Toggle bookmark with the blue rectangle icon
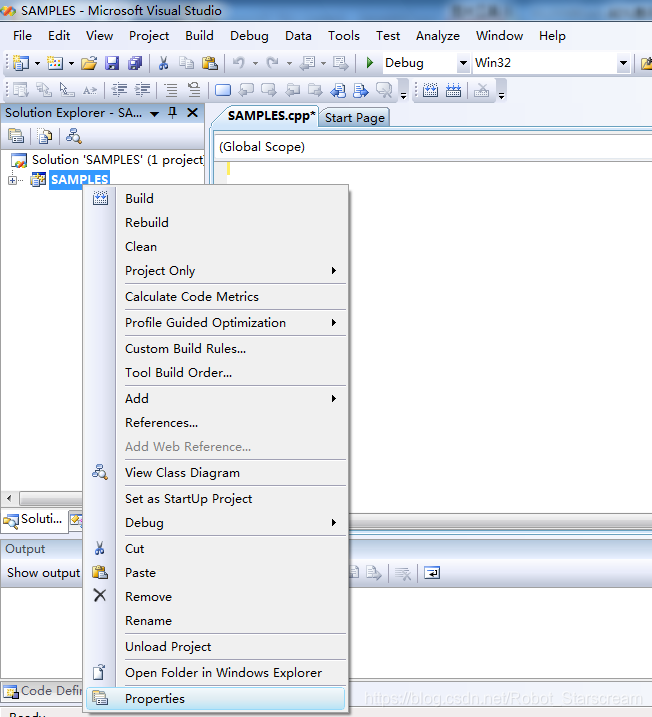652x717 pixels. point(223,90)
